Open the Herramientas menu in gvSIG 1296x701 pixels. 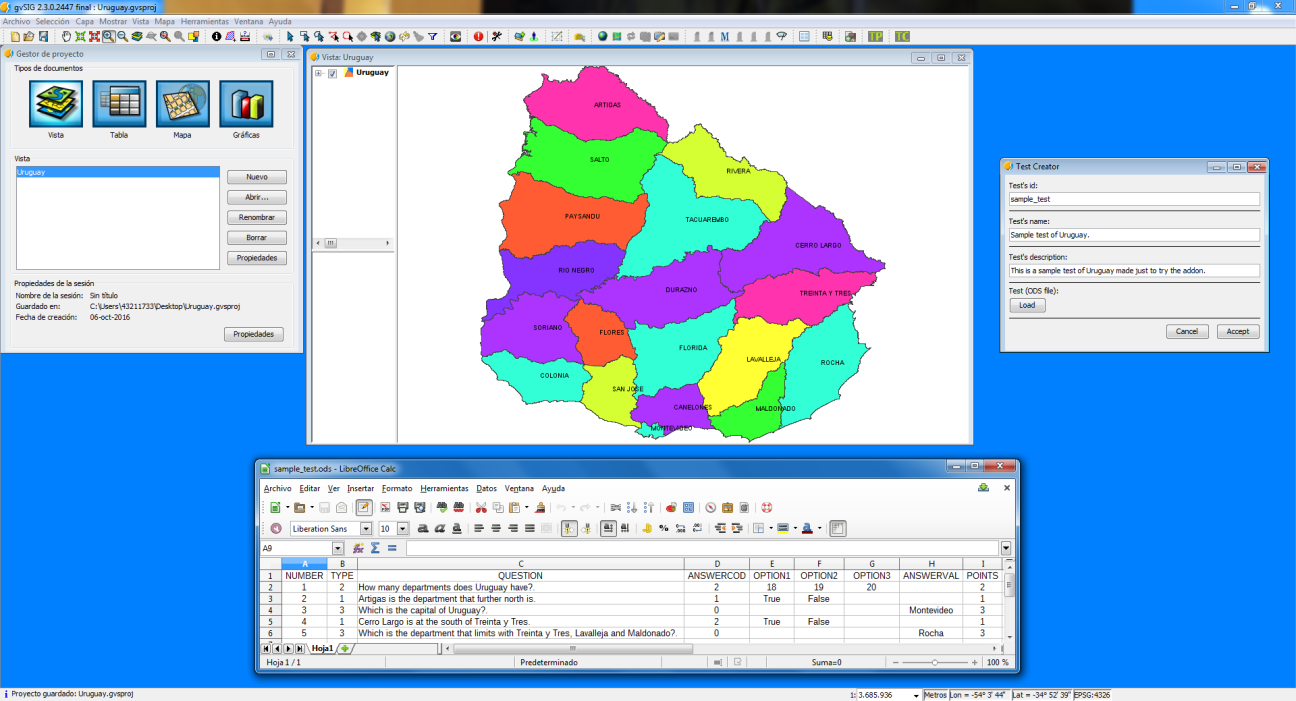(x=204, y=21)
